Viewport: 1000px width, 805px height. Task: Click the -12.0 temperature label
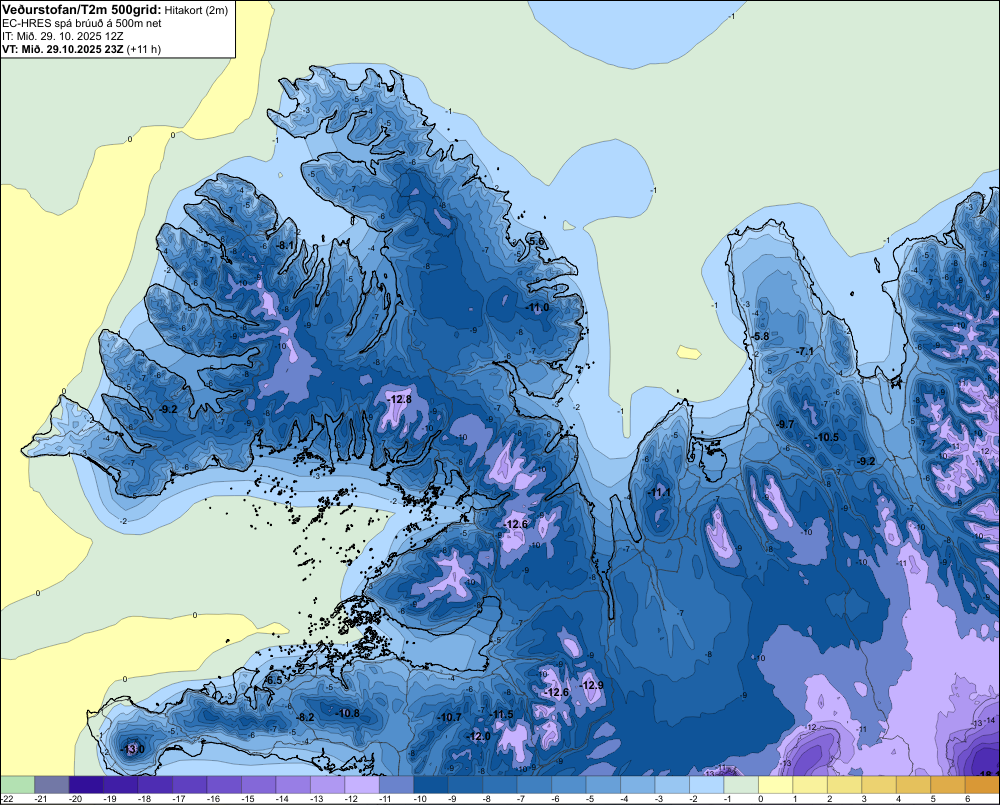[x=479, y=736]
